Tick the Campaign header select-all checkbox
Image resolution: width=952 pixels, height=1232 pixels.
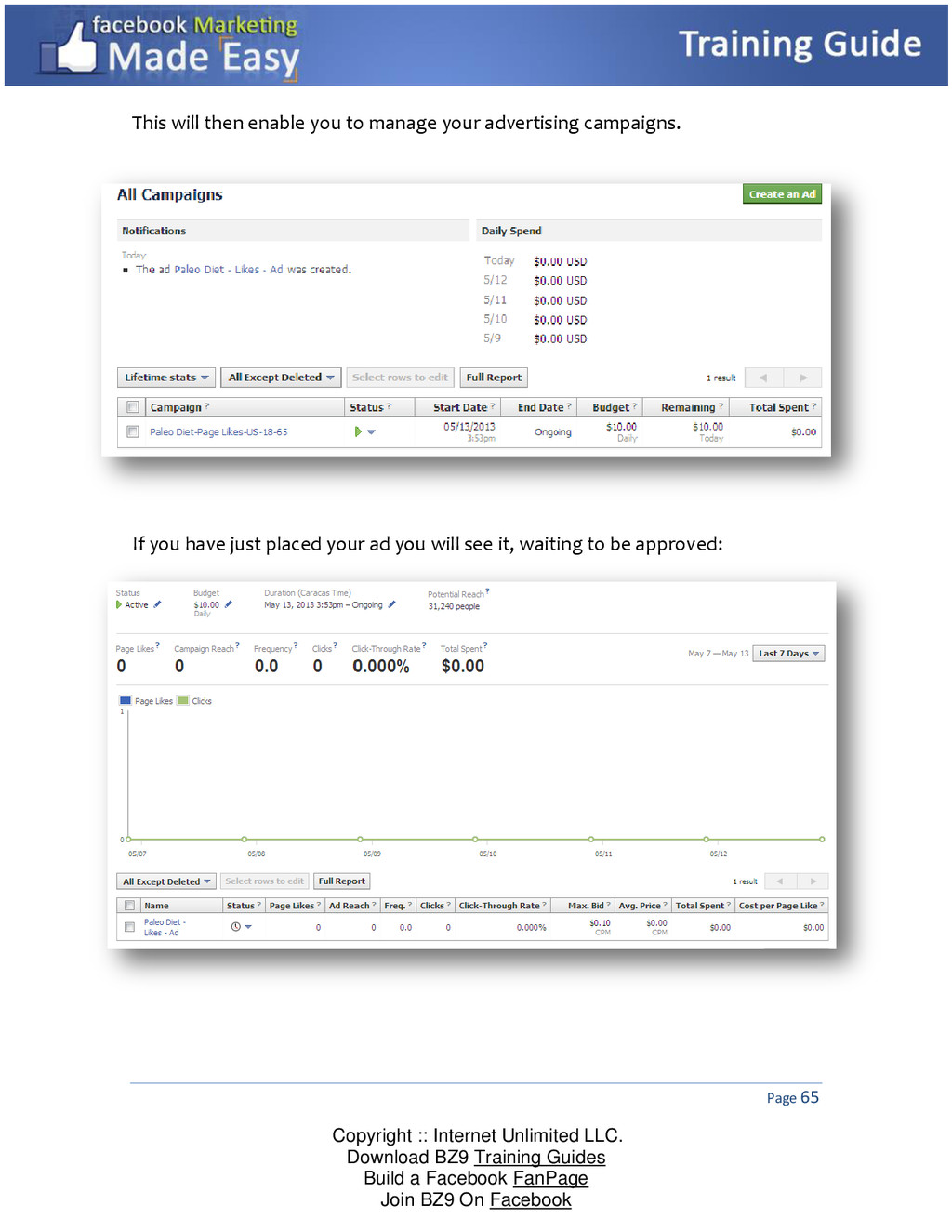(x=132, y=407)
